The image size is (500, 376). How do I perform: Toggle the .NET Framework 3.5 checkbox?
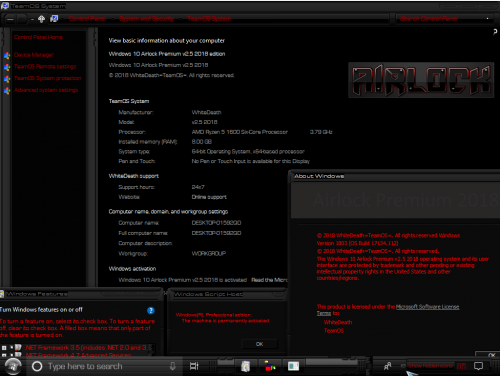[12, 347]
